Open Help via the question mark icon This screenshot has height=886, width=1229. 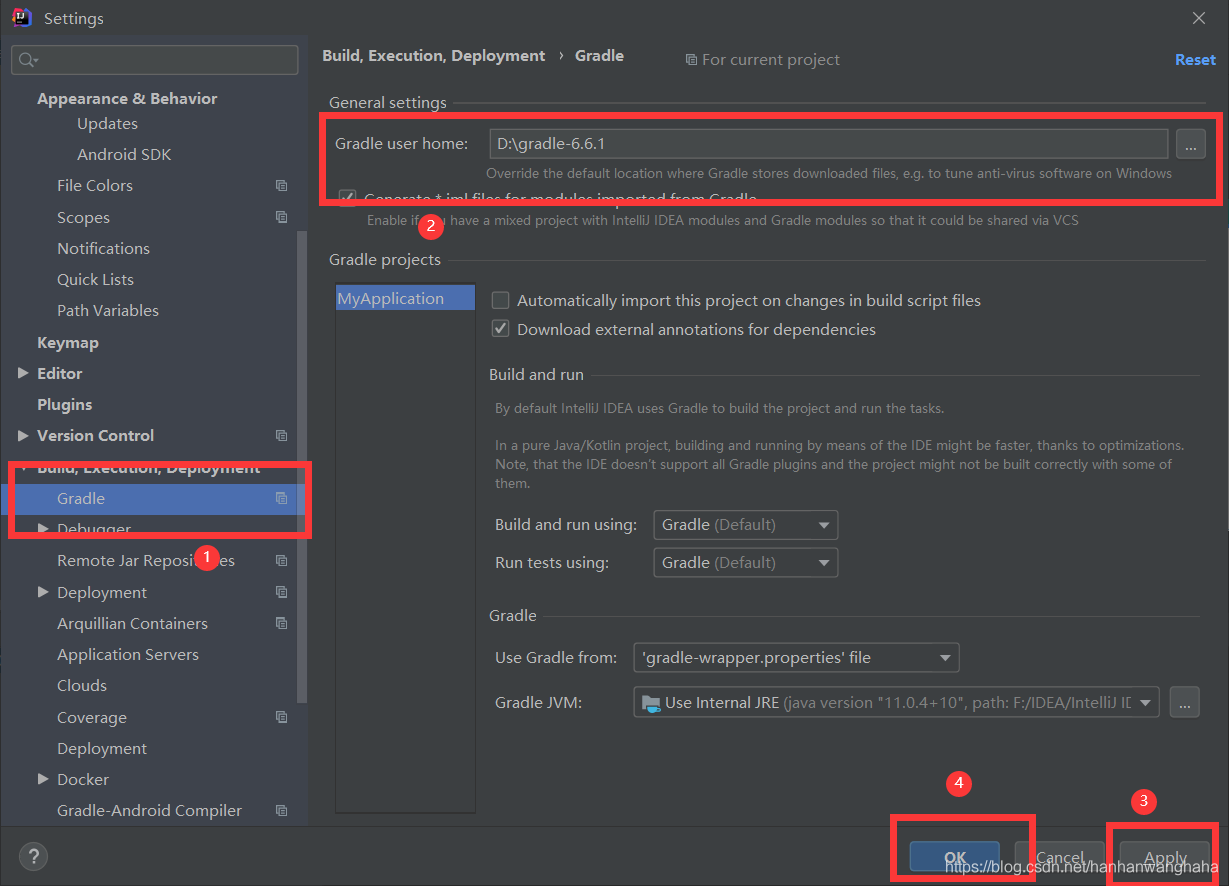pyautogui.click(x=33, y=856)
